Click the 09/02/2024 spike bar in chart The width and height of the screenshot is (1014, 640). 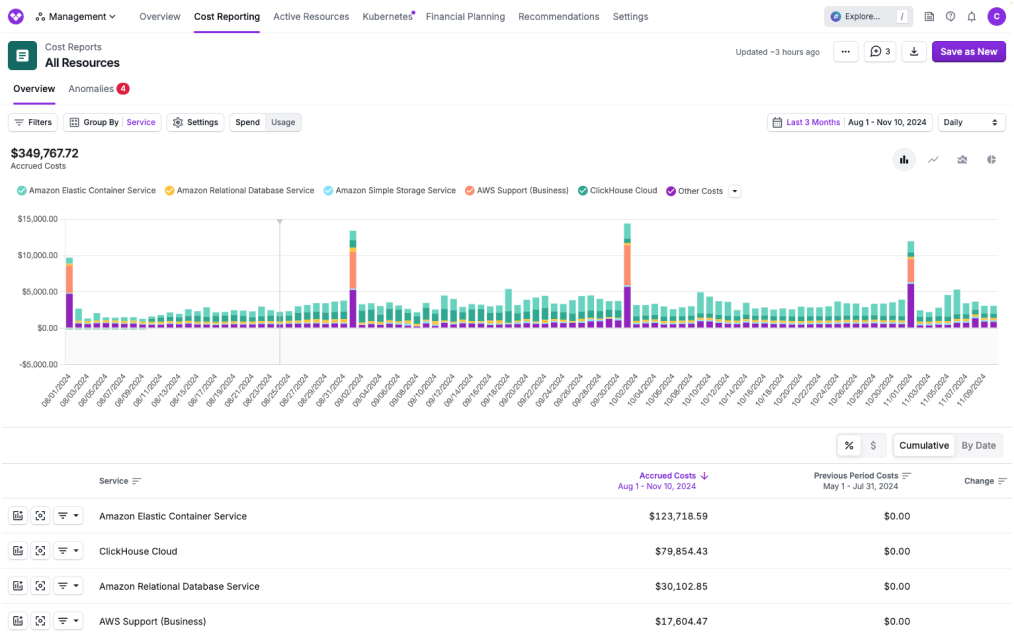click(353, 279)
